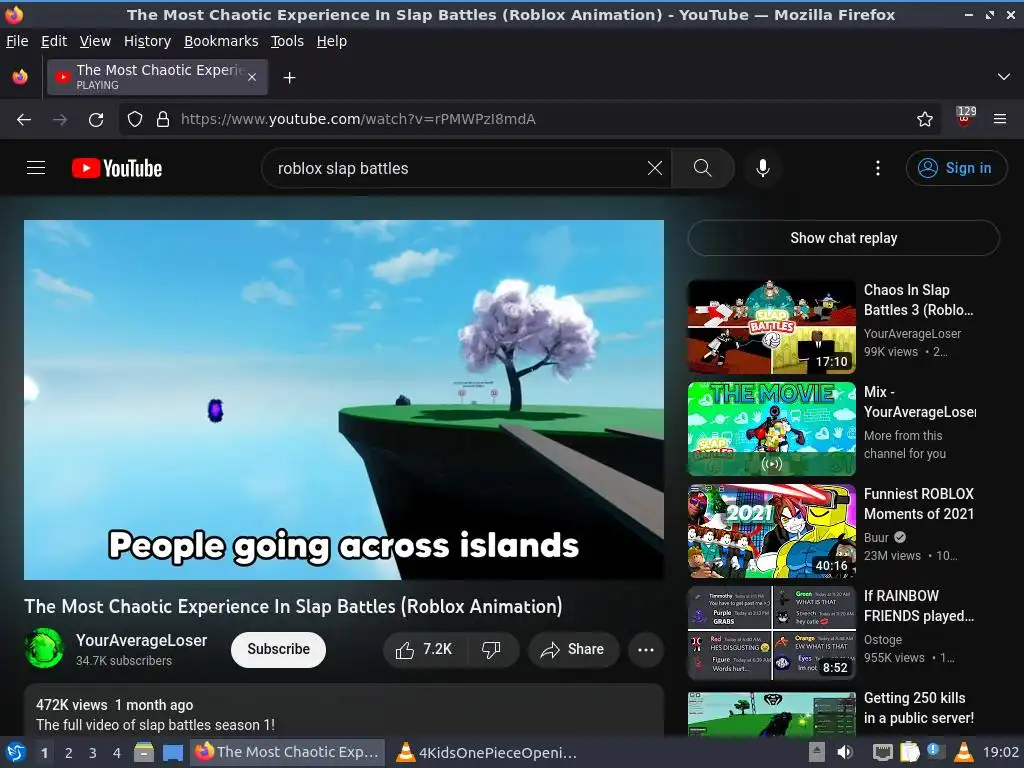Open YourAverageLoser channel name link

click(141, 641)
